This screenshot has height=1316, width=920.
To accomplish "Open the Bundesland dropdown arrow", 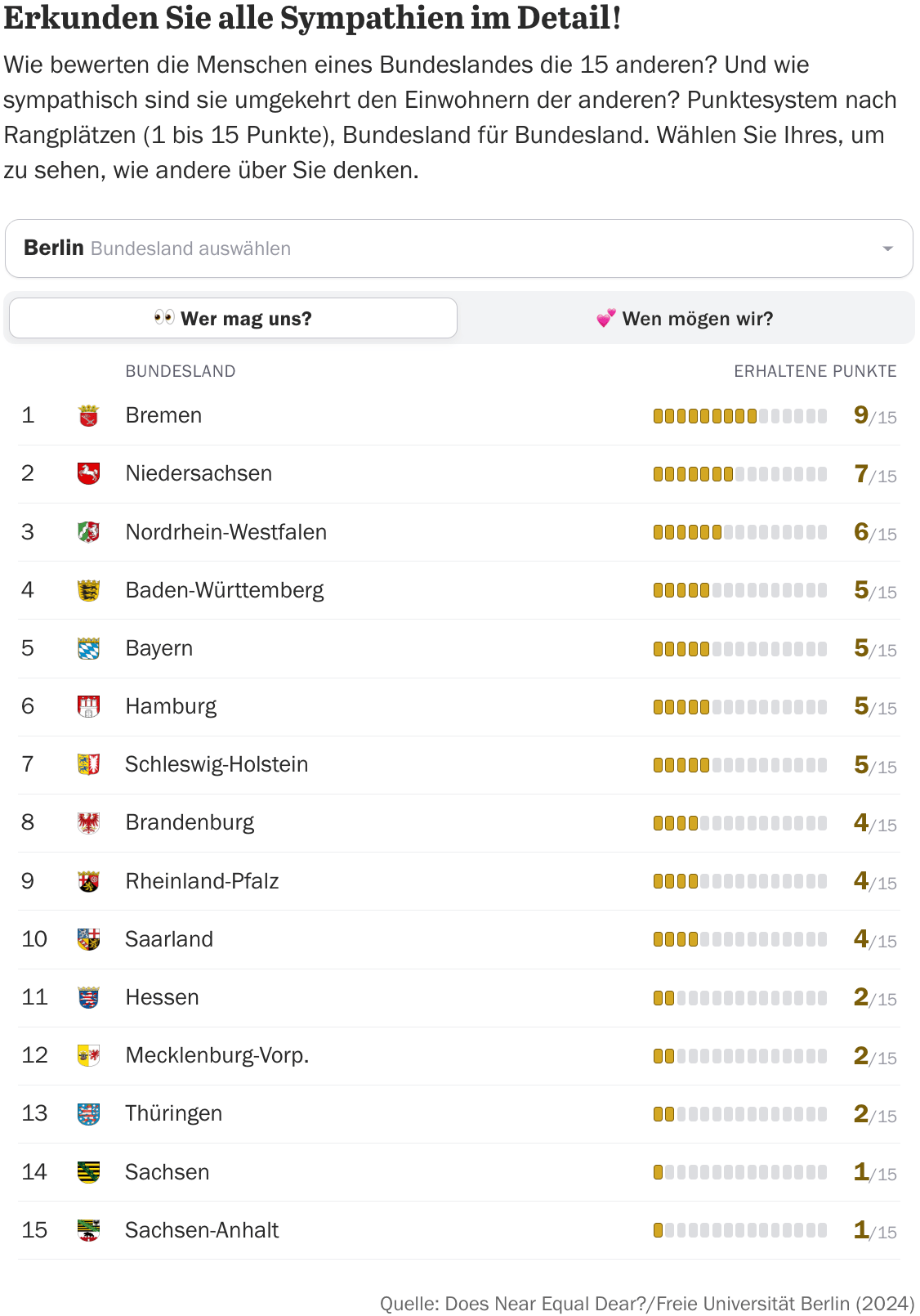I will click(887, 248).
